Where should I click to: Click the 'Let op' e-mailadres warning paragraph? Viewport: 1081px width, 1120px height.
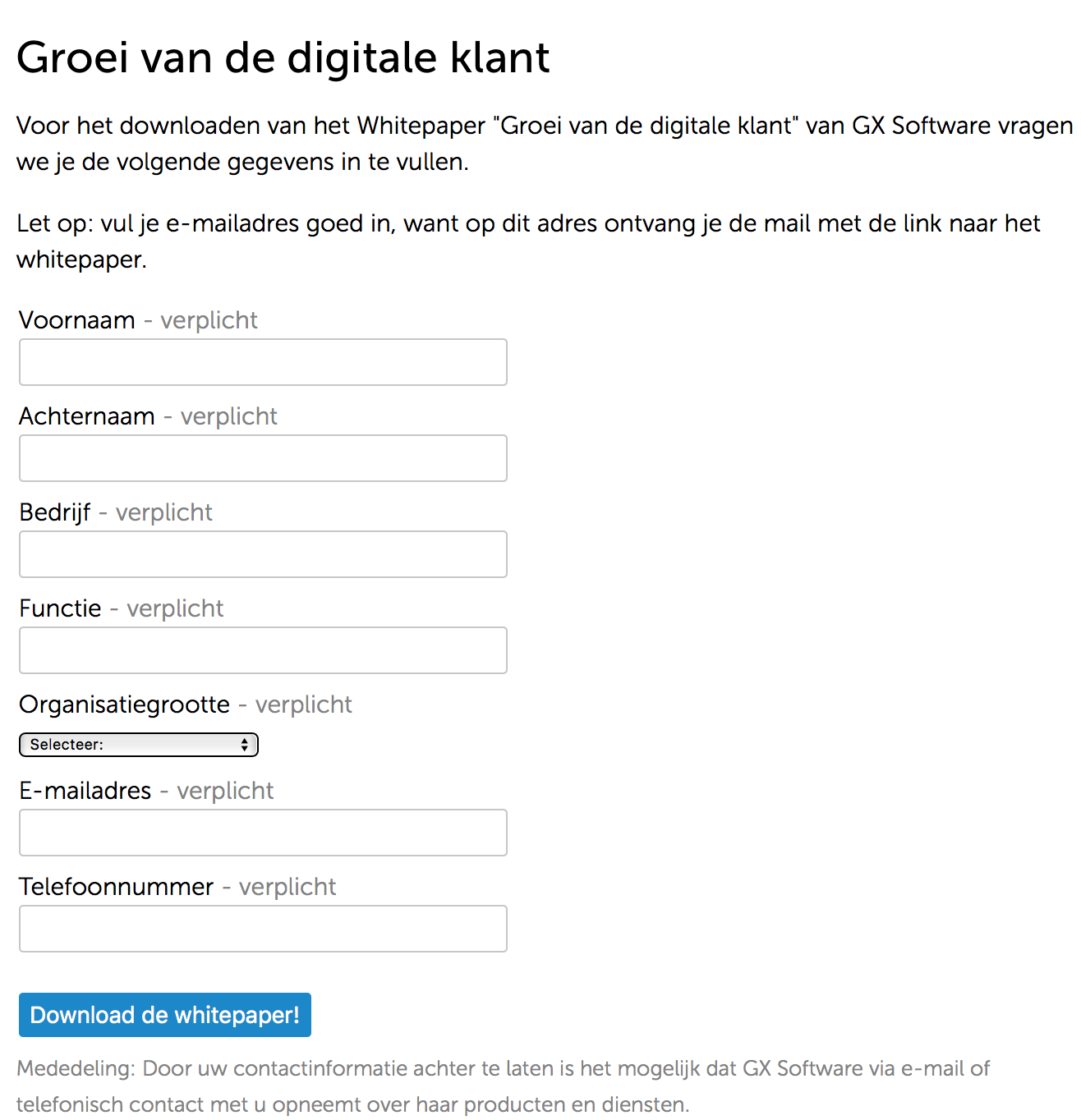pos(528,241)
